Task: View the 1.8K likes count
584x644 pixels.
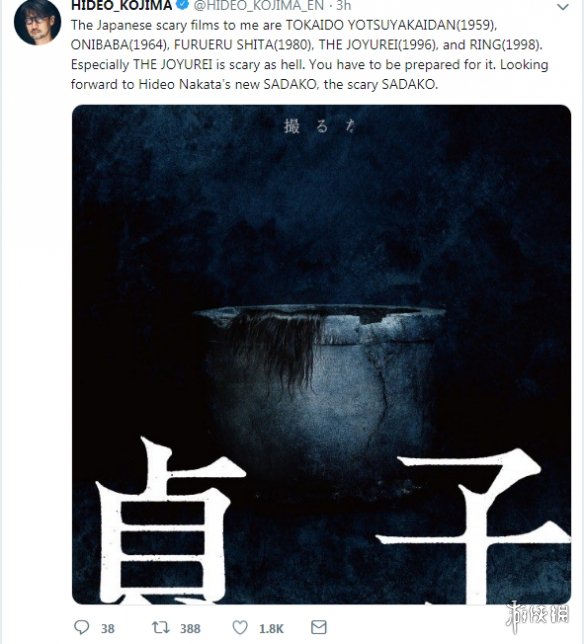Action: 271,628
